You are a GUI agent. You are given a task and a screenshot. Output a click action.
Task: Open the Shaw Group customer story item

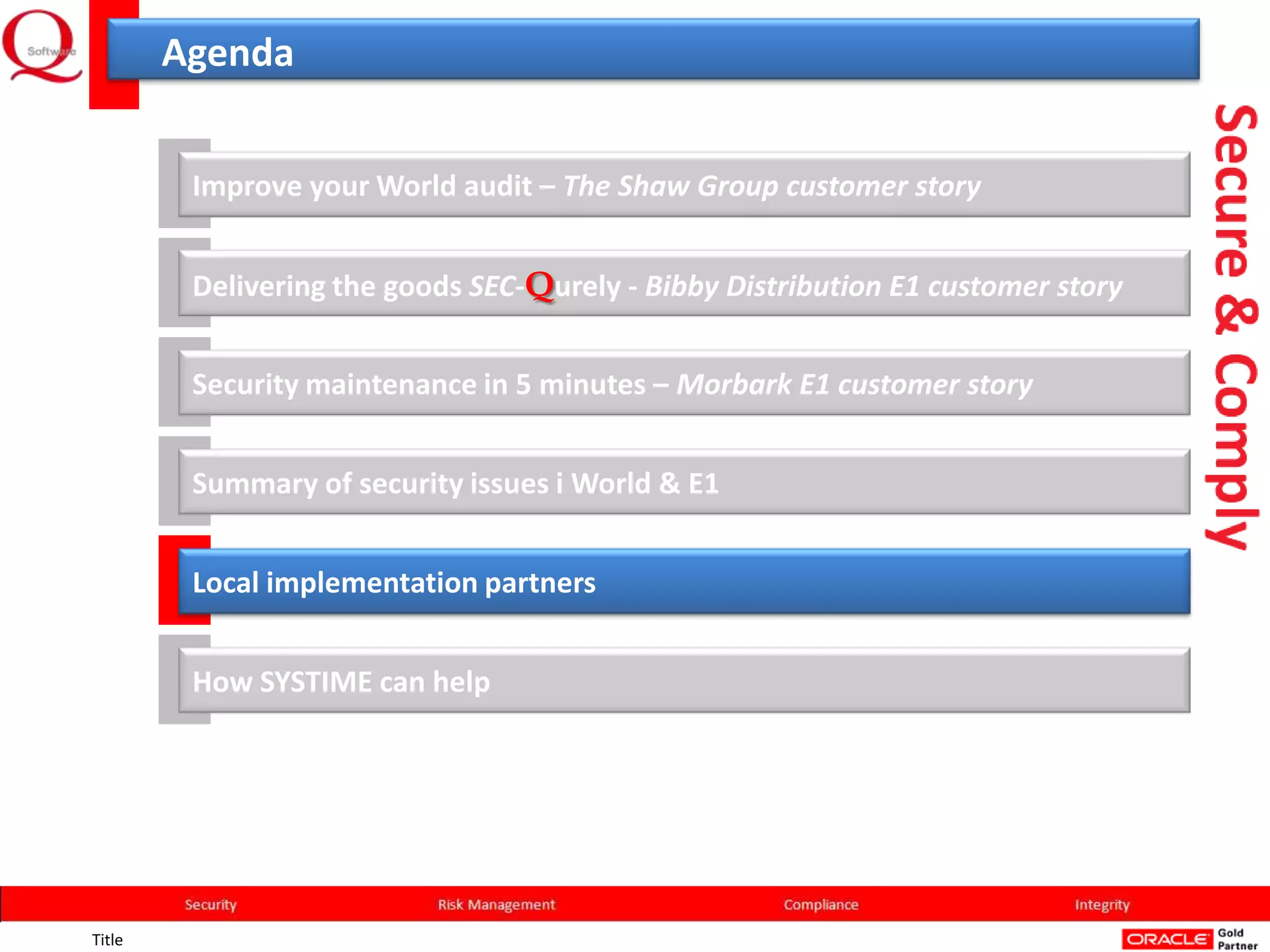point(684,185)
